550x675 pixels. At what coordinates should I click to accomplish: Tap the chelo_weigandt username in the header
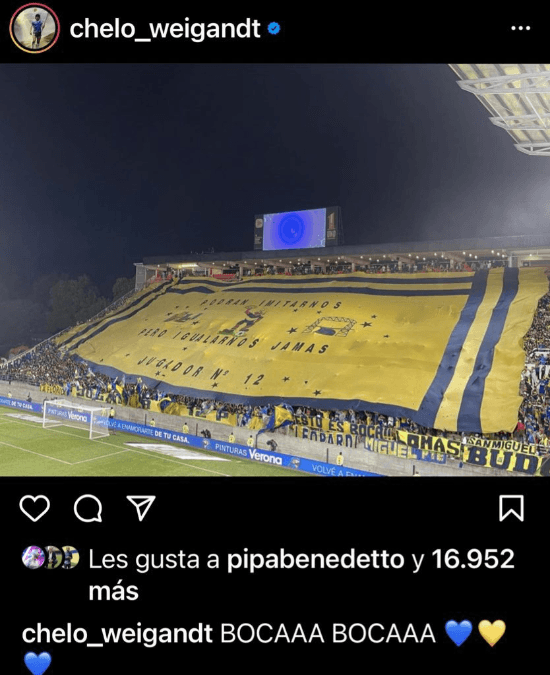pyautogui.click(x=165, y=29)
